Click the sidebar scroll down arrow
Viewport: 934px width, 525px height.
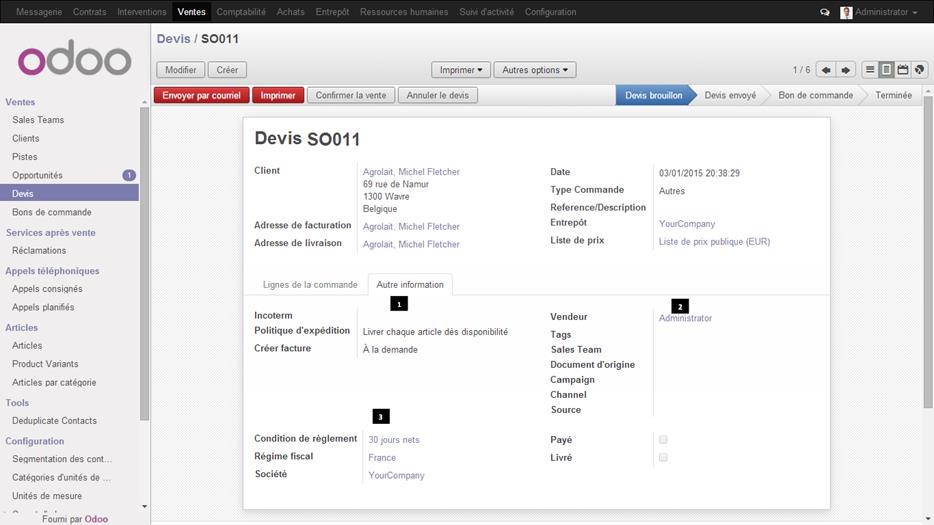[x=144, y=507]
